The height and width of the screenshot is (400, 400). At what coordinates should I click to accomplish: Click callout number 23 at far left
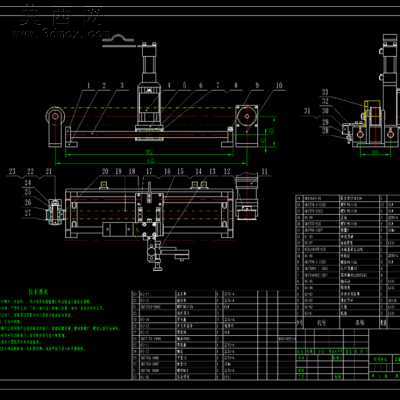click(x=12, y=172)
